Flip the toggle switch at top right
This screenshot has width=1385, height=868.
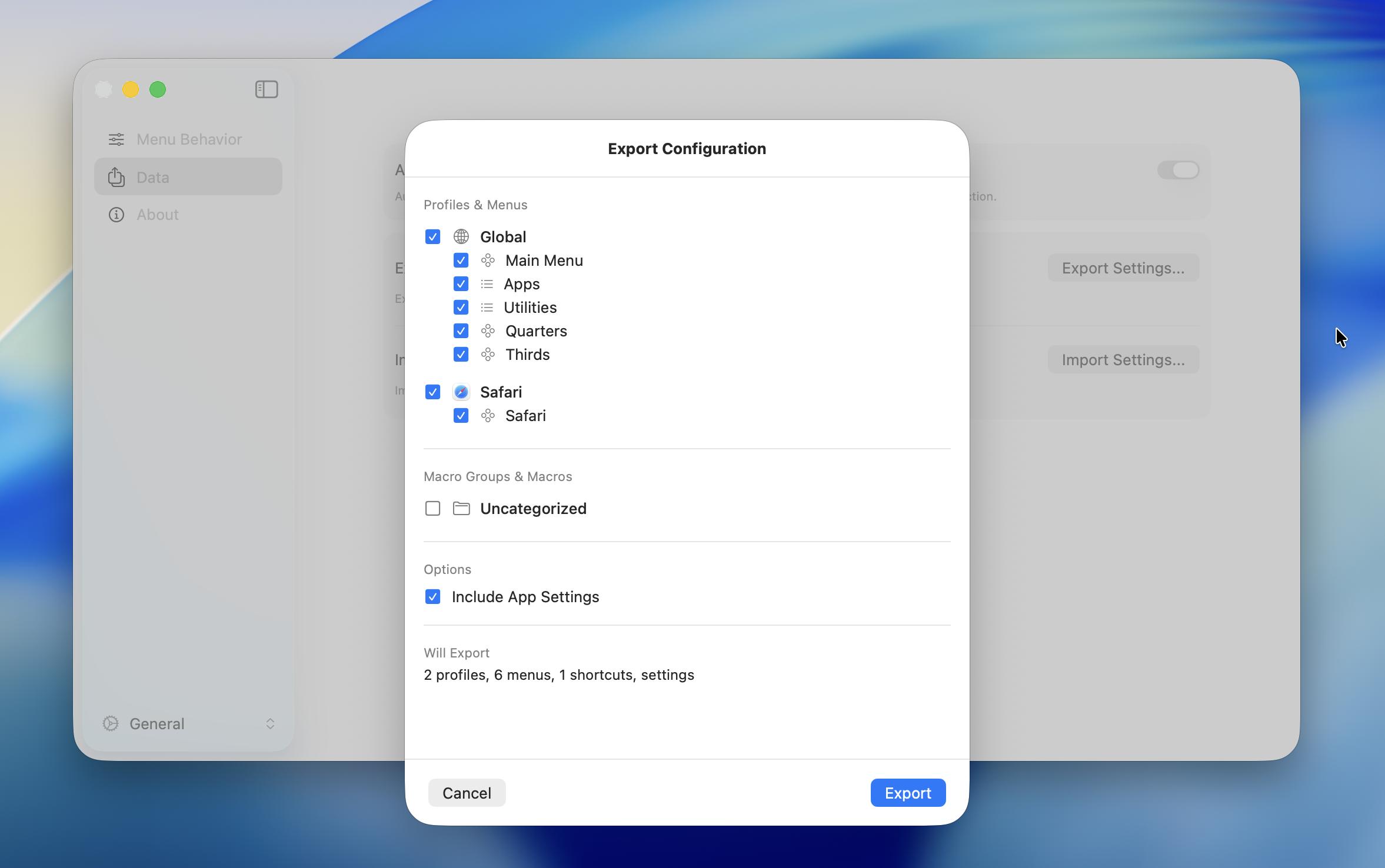(x=1179, y=171)
